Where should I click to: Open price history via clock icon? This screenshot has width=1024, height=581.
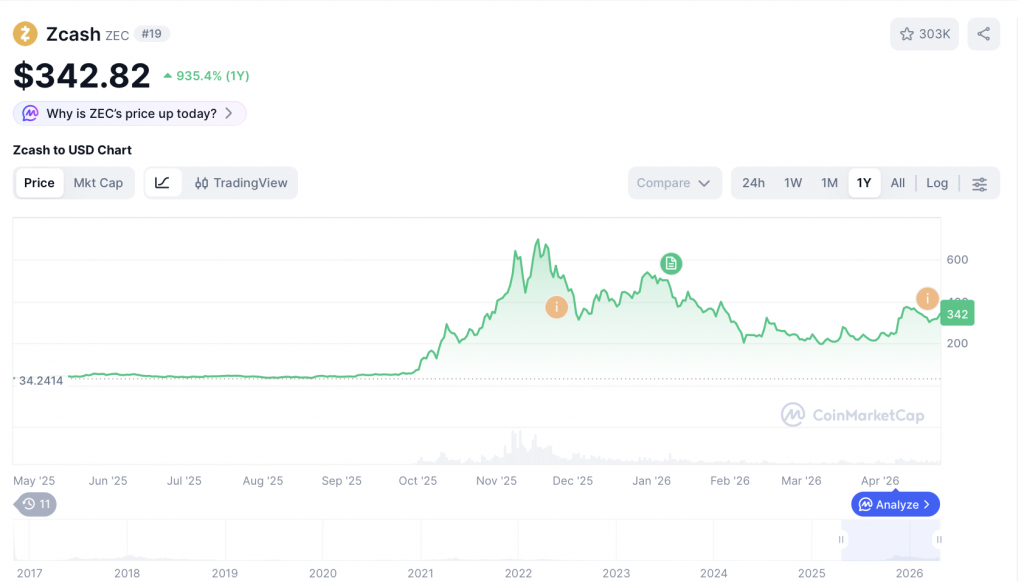point(34,504)
